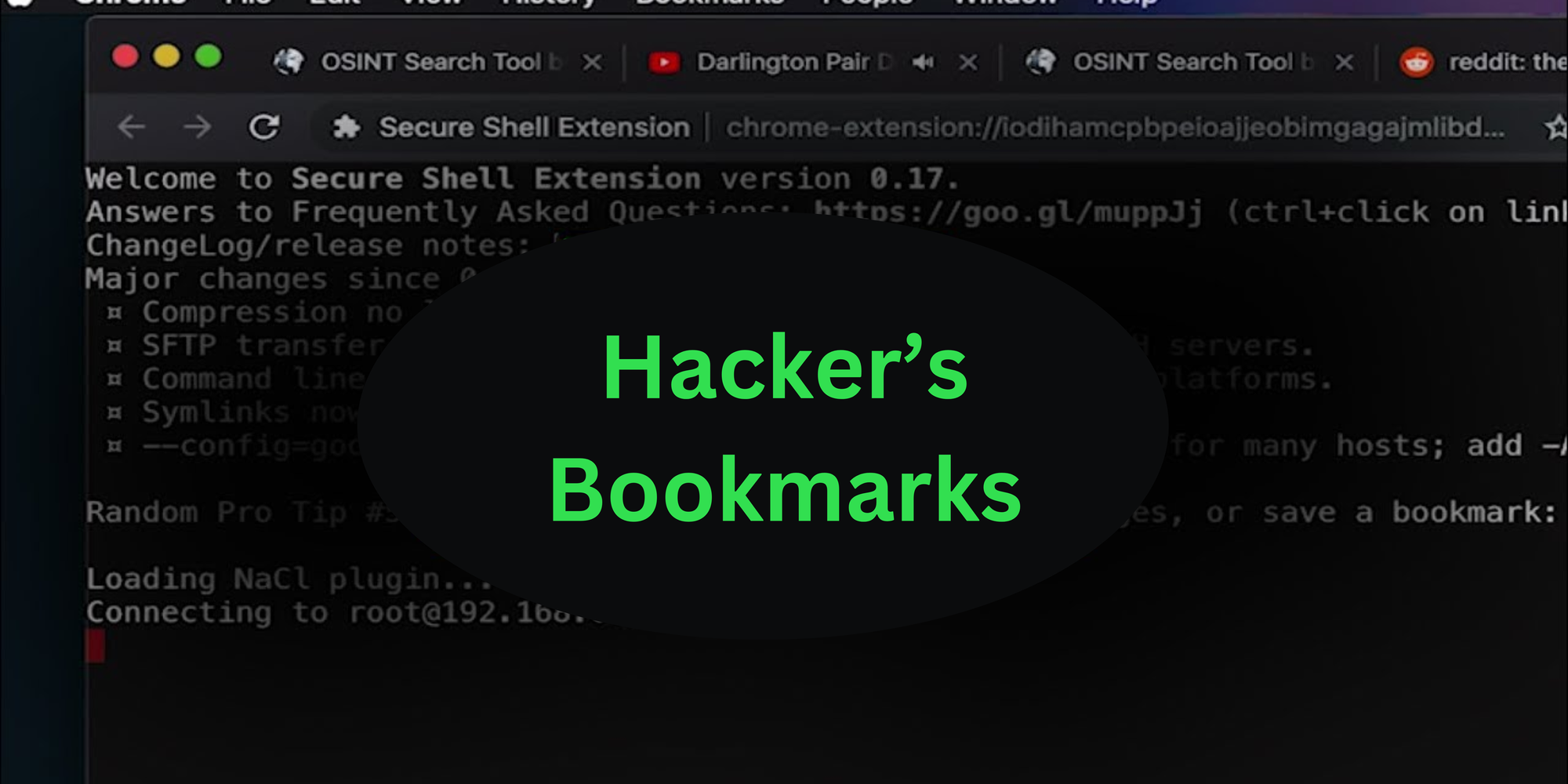Click the Secure Shell Extension label in address bar
1568x784 pixels.
[x=535, y=127]
